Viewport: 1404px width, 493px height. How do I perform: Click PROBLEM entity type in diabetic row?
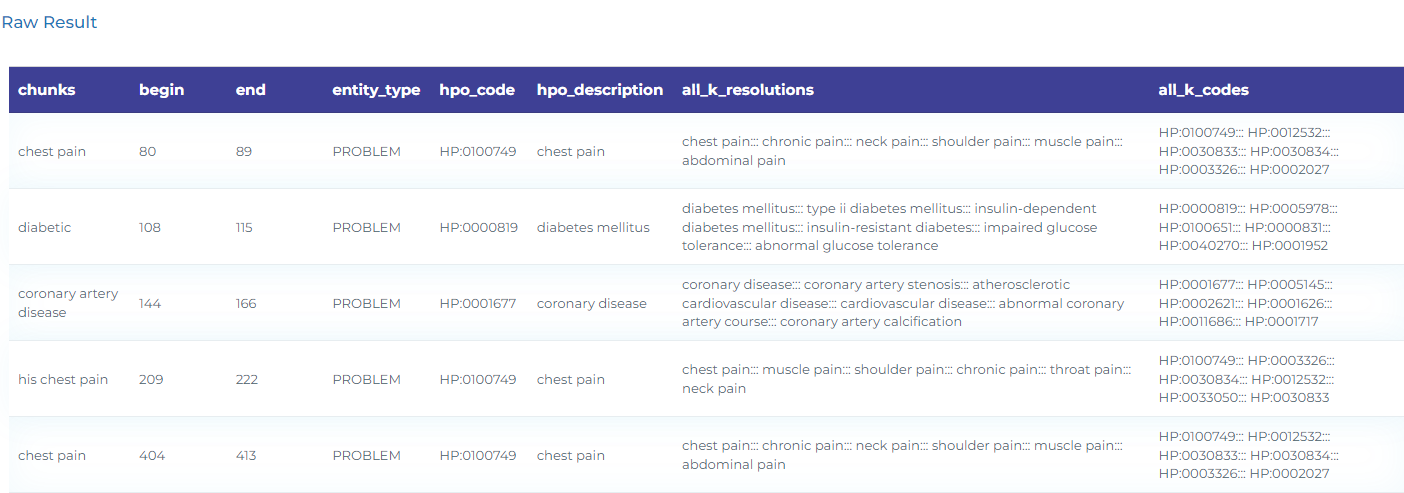pos(366,228)
